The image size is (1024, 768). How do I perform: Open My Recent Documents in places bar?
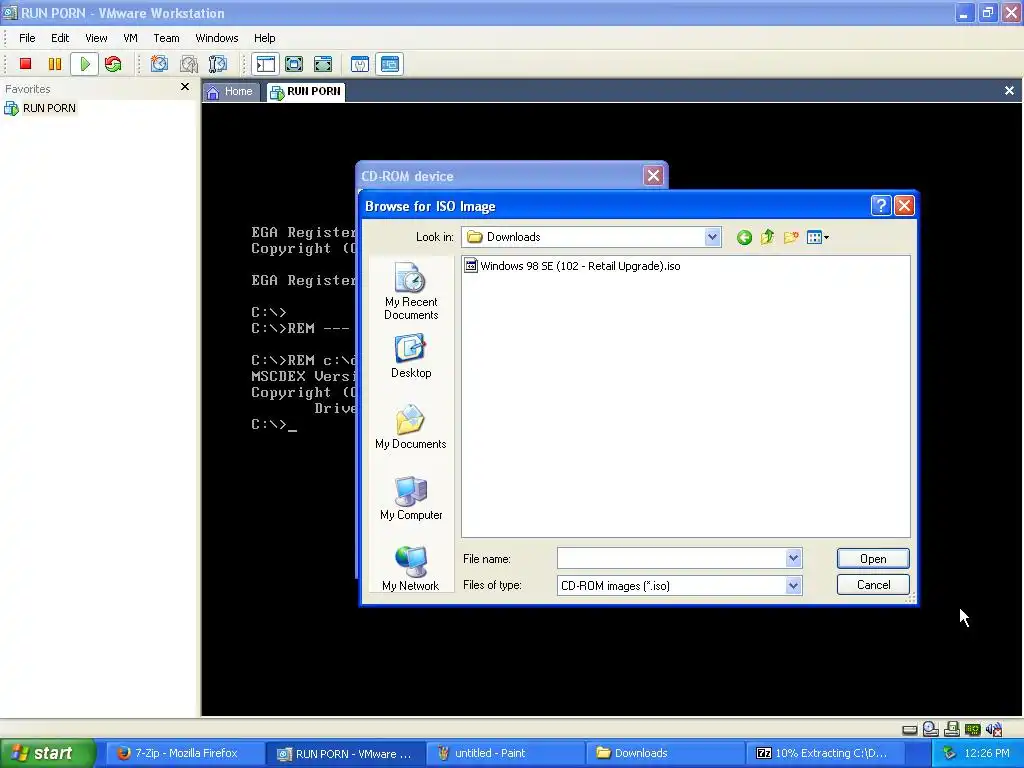coord(411,291)
